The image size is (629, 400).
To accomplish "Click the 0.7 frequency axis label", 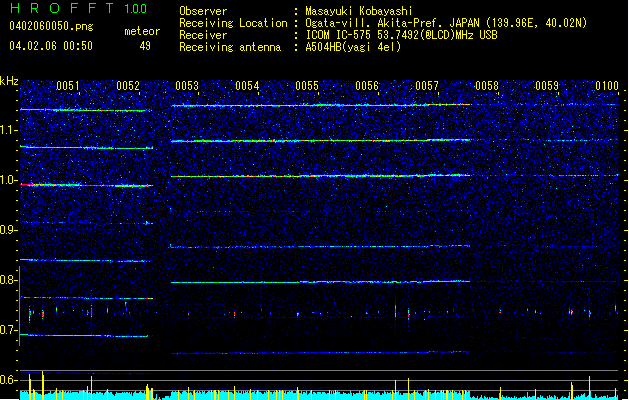I will click(7, 330).
